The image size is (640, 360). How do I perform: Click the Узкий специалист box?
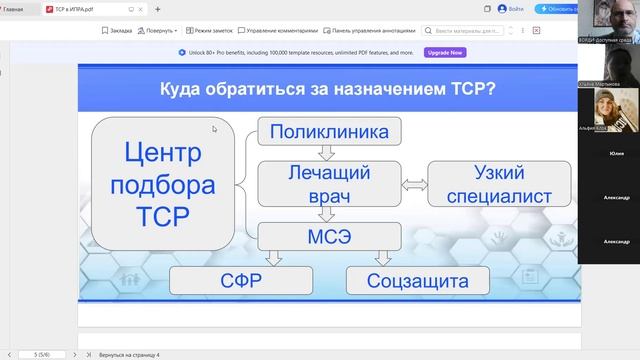(x=499, y=184)
